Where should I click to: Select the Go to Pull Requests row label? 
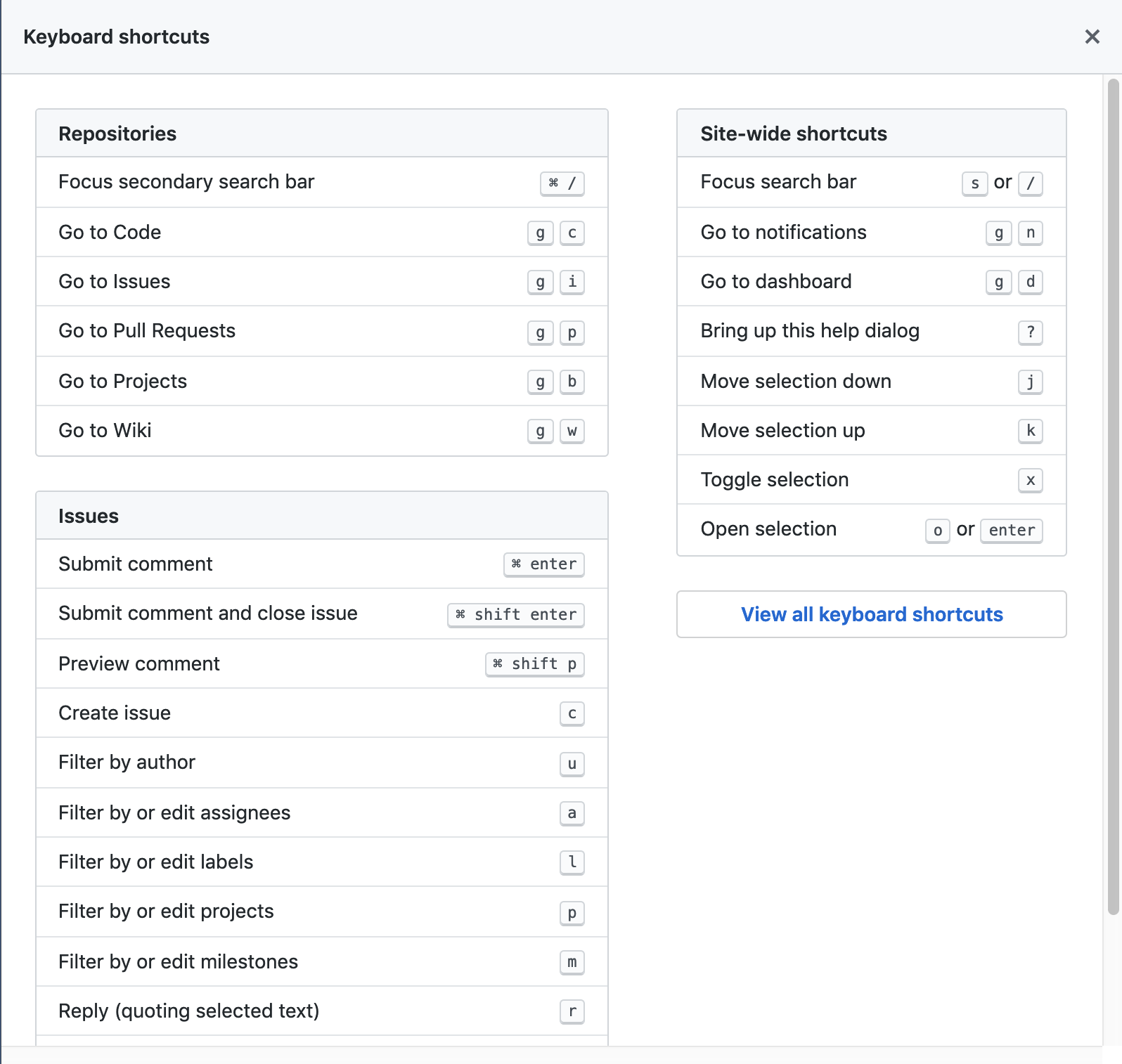(147, 331)
